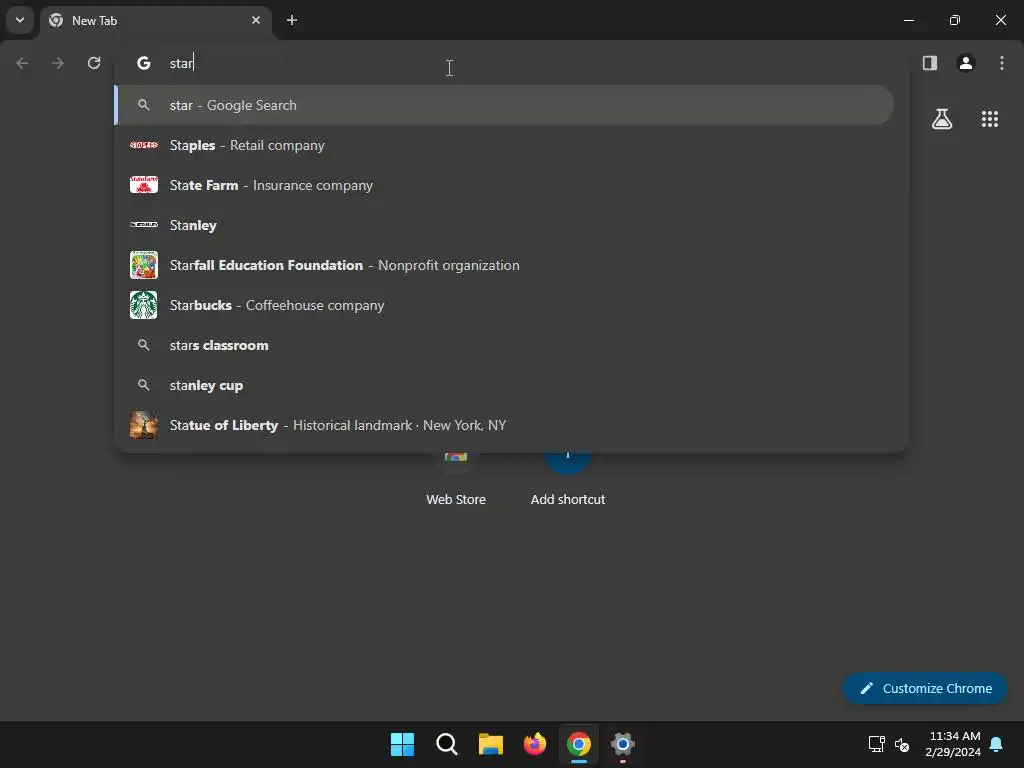Switch to Chrome taskbar icon

point(579,744)
